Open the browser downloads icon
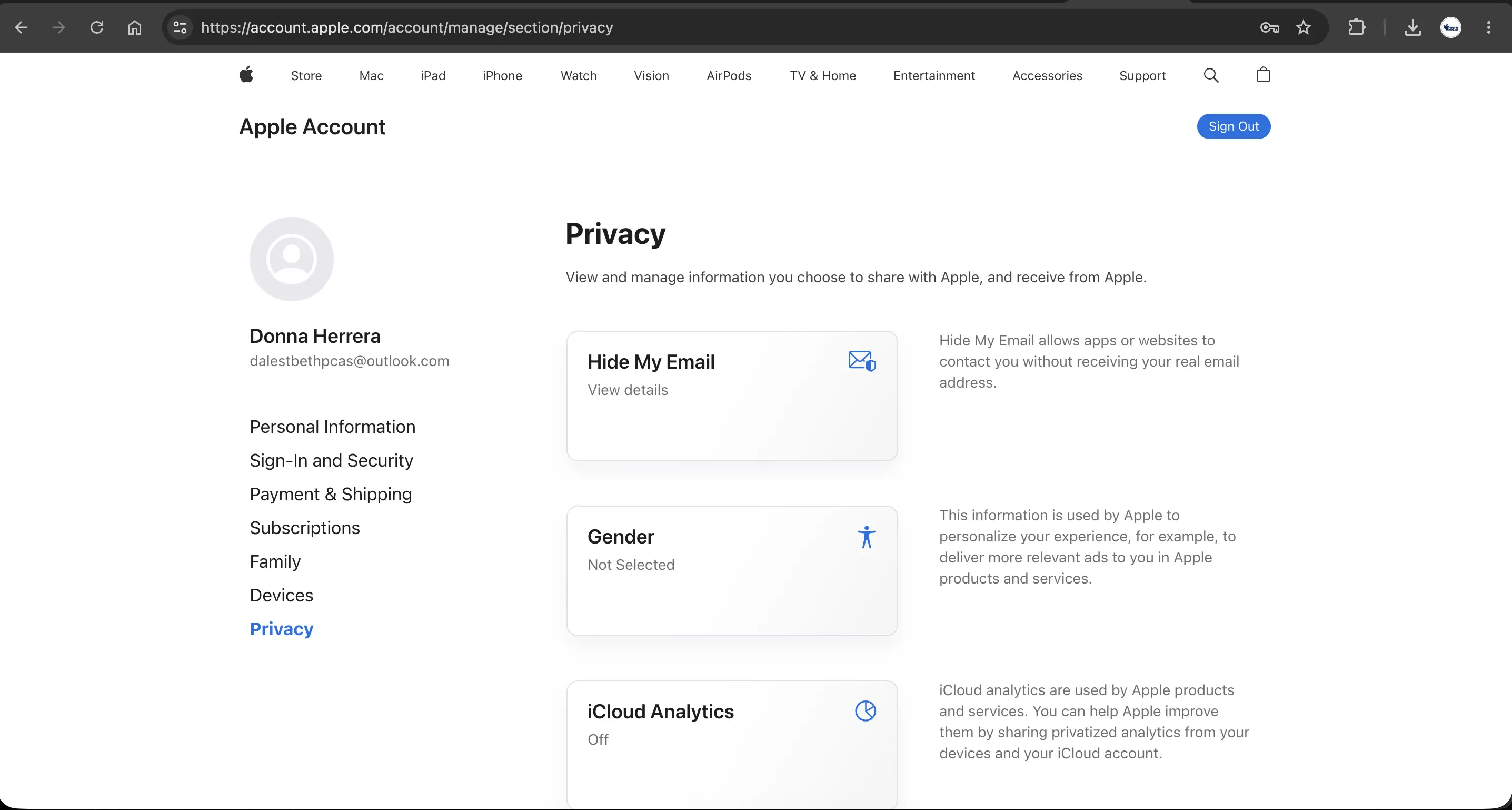 point(1412,27)
